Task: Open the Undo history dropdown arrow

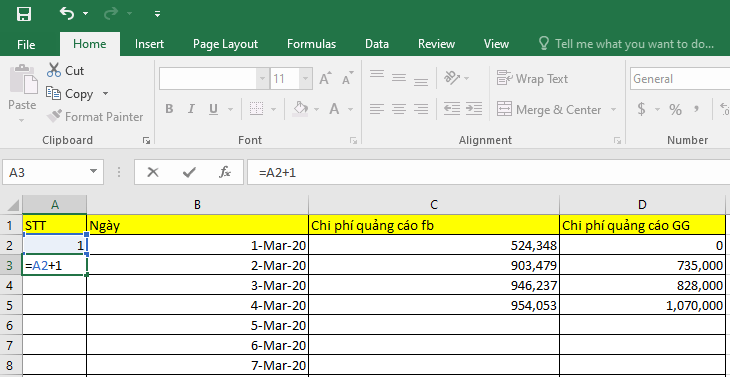Action: click(86, 14)
